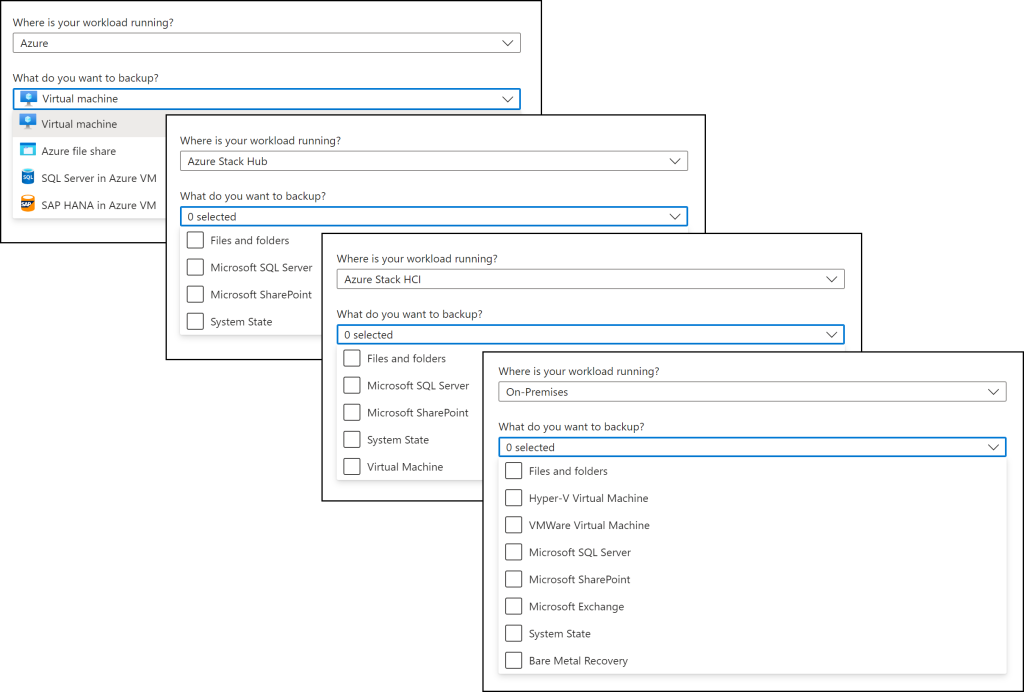Image resolution: width=1024 pixels, height=692 pixels.
Task: Click the Virtual machine icon in the selected backup field
Action: (29, 99)
